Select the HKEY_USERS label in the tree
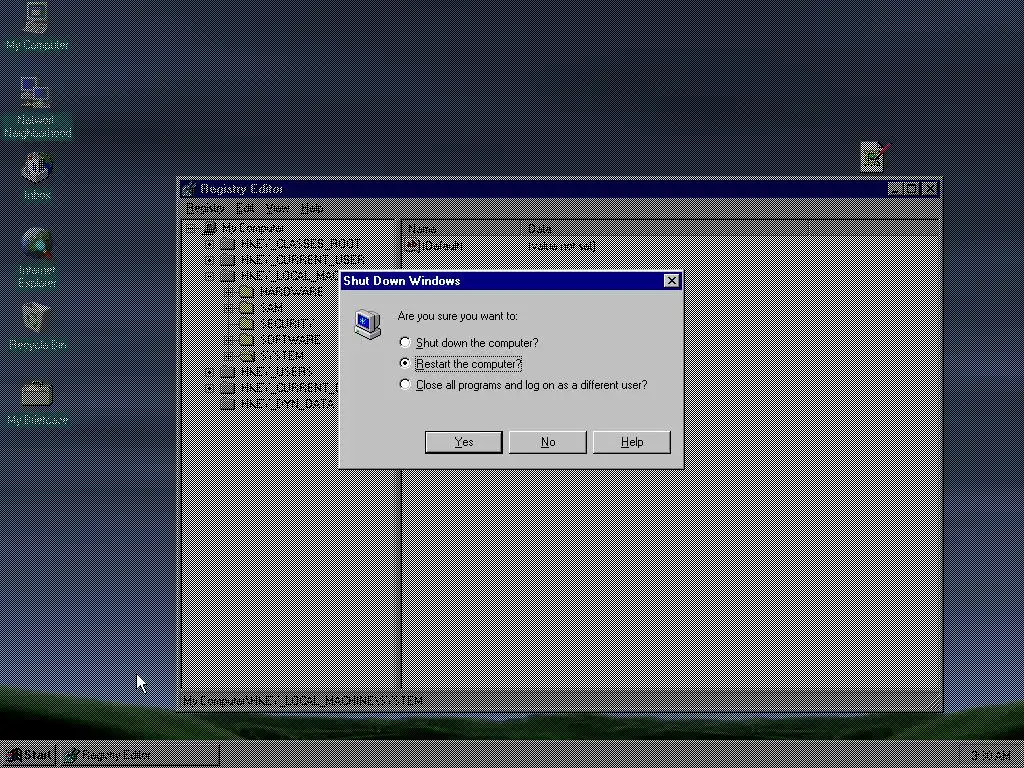This screenshot has width=1024, height=768. pyautogui.click(x=276, y=372)
